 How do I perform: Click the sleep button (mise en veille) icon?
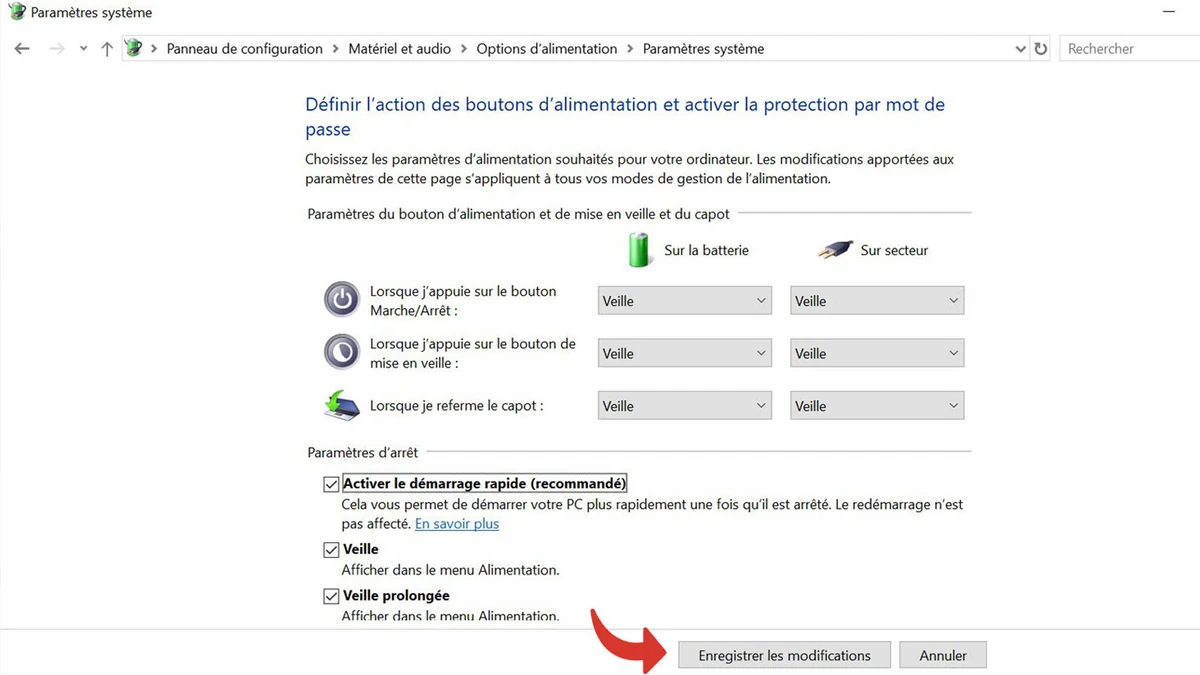[x=341, y=352]
